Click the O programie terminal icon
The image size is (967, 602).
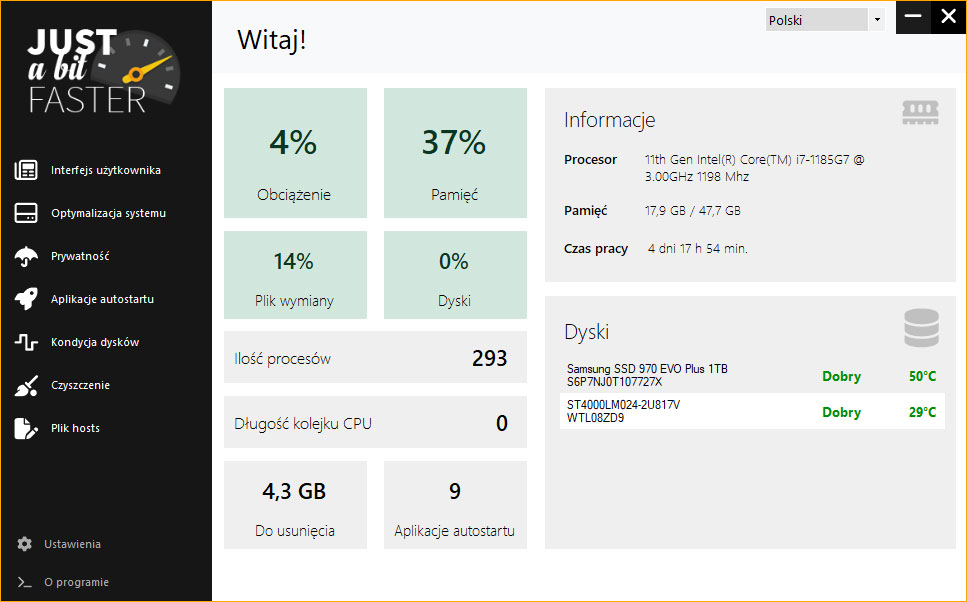pyautogui.click(x=25, y=582)
